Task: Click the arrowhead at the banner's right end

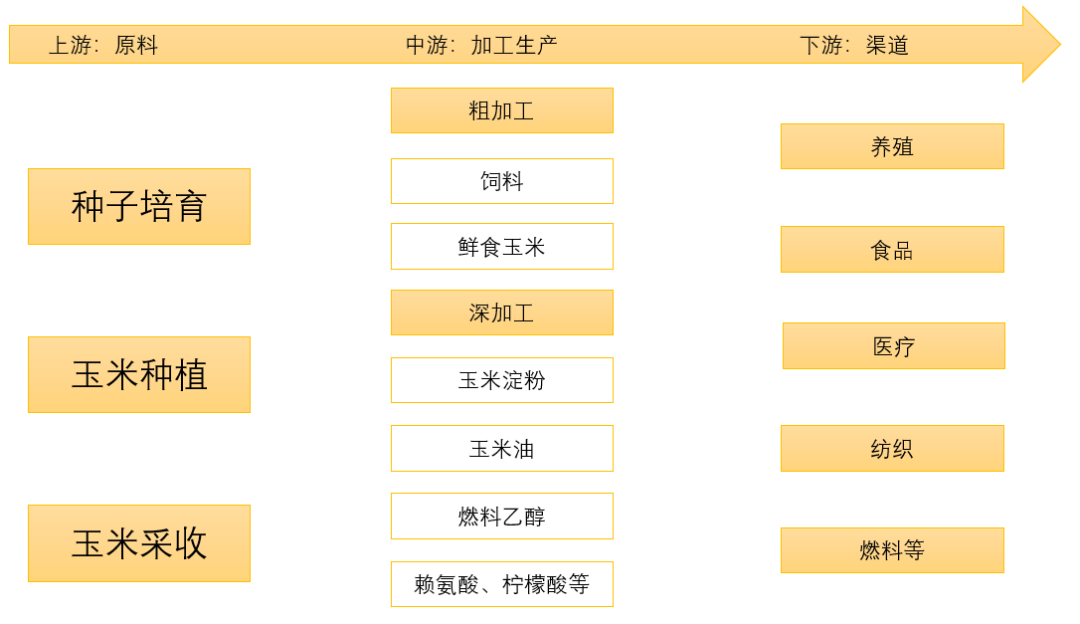Action: [x=1040, y=45]
